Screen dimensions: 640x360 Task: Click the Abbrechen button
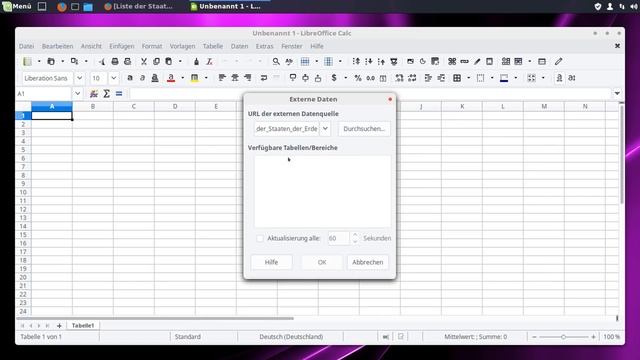pyautogui.click(x=368, y=262)
